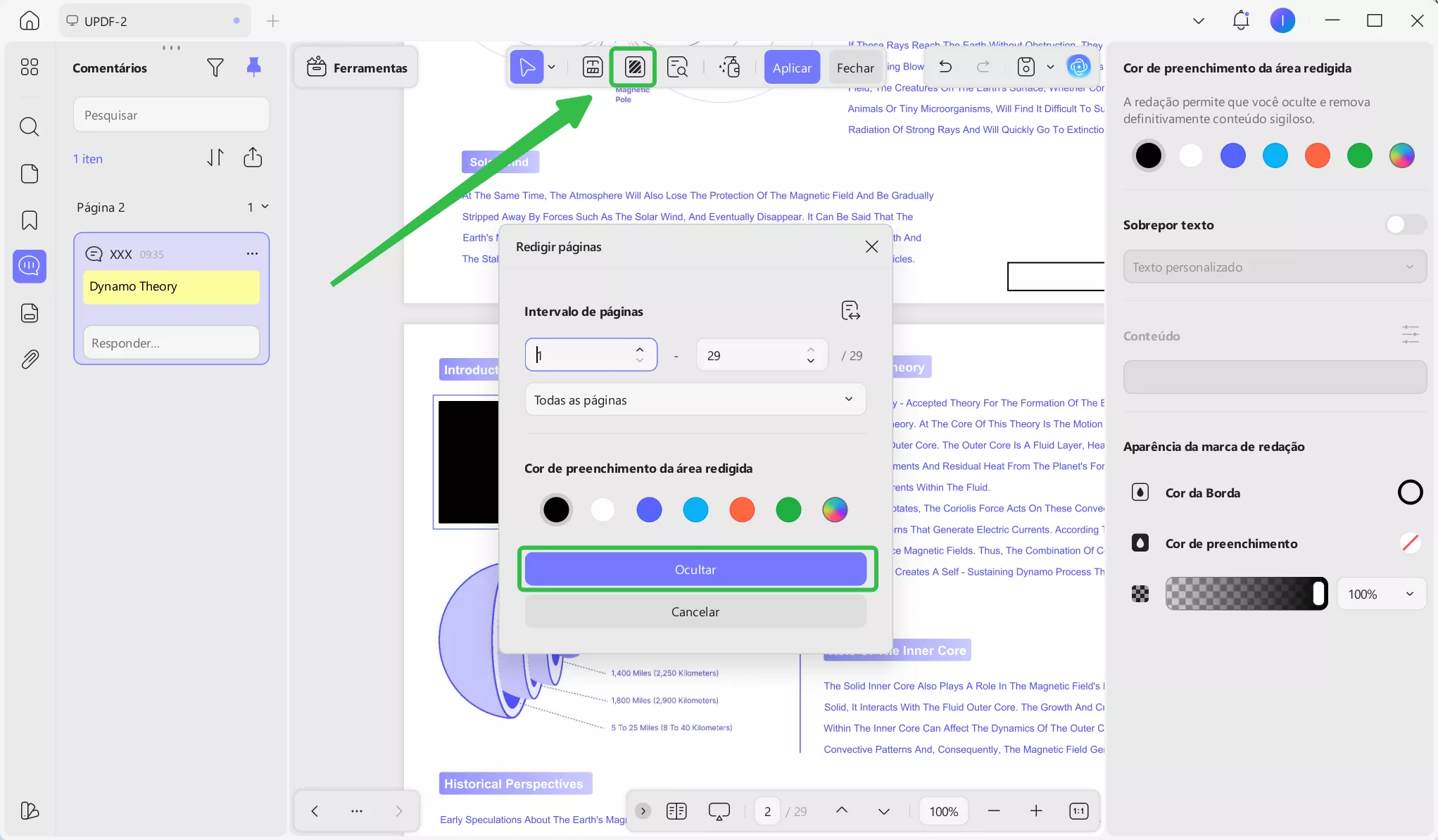Click the undo arrow icon
Image resolution: width=1438 pixels, height=840 pixels.
[945, 68]
